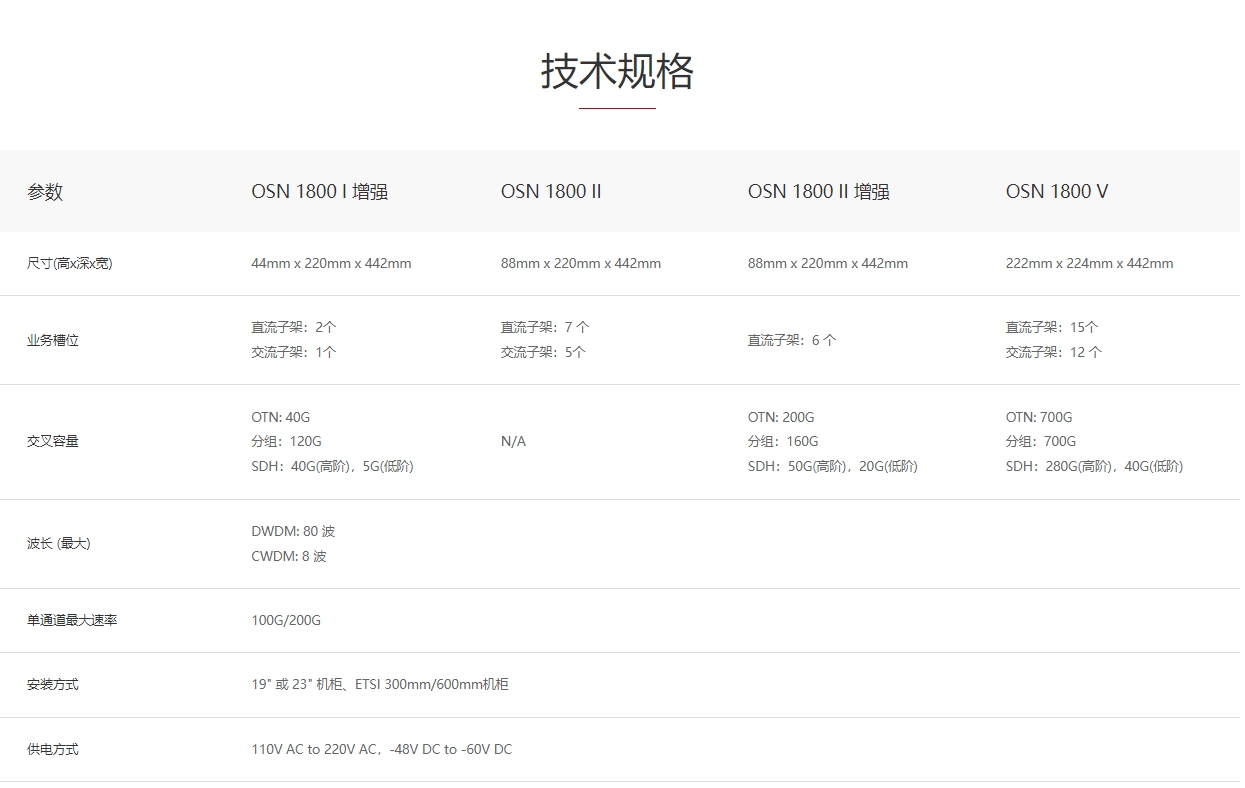Click the OSN 1800 II column header
The width and height of the screenshot is (1245, 788).
tap(551, 192)
